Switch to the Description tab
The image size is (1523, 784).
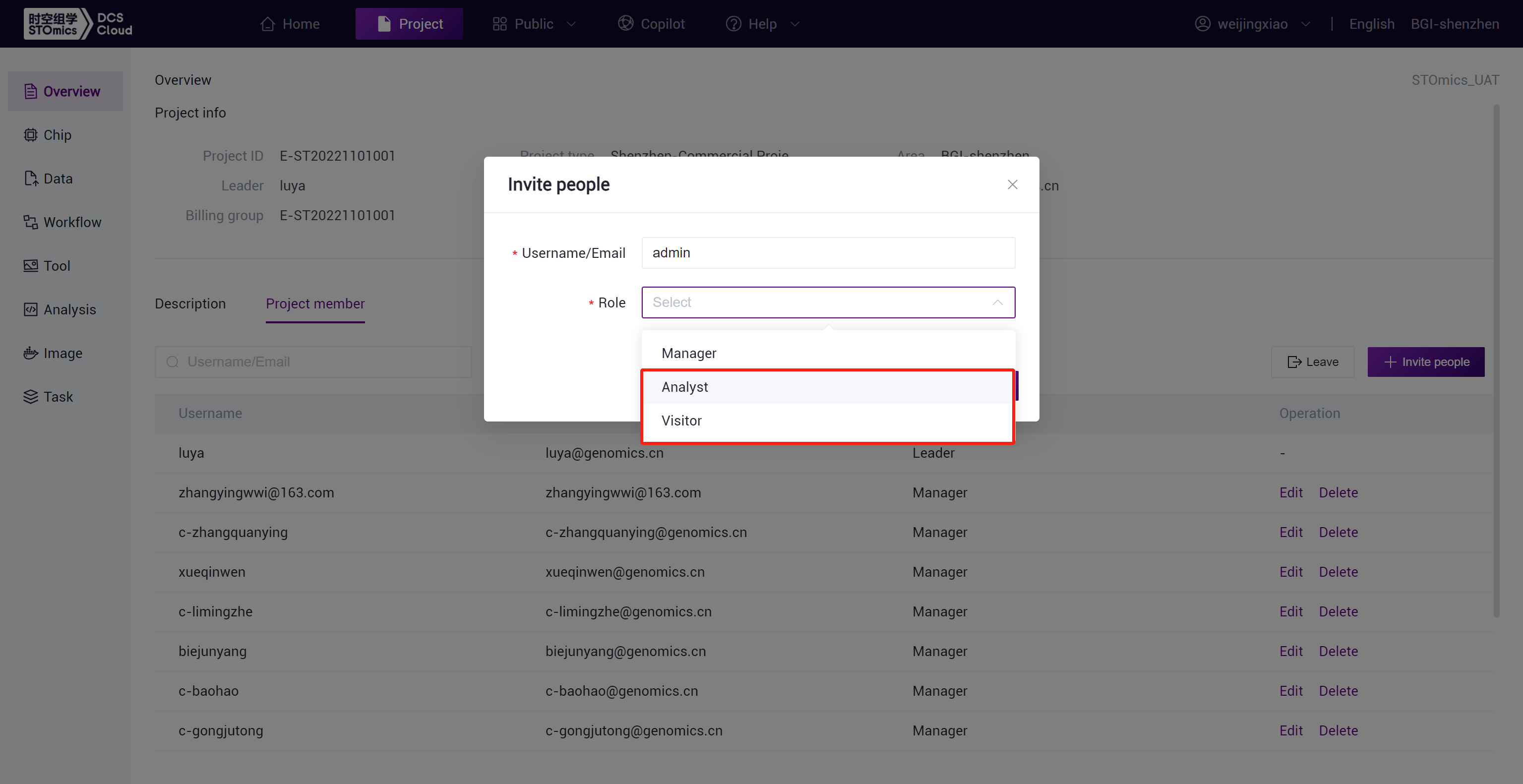click(190, 303)
